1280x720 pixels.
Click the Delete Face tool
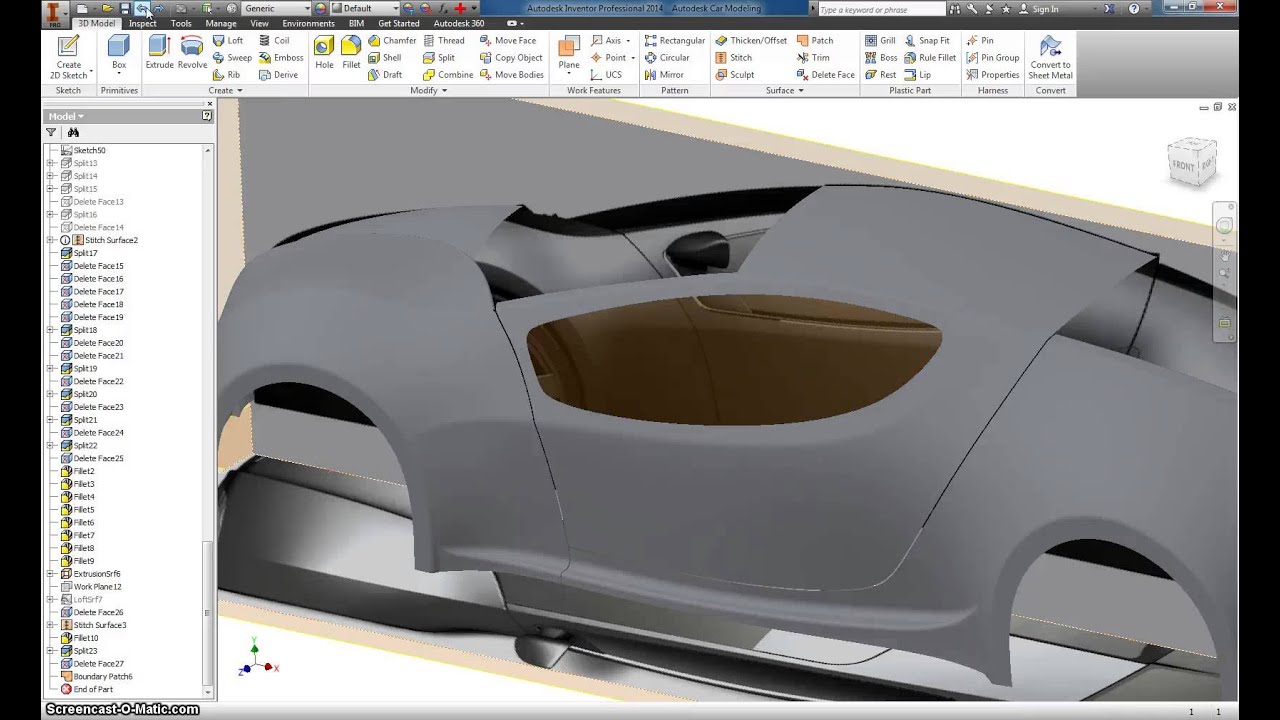coord(825,75)
